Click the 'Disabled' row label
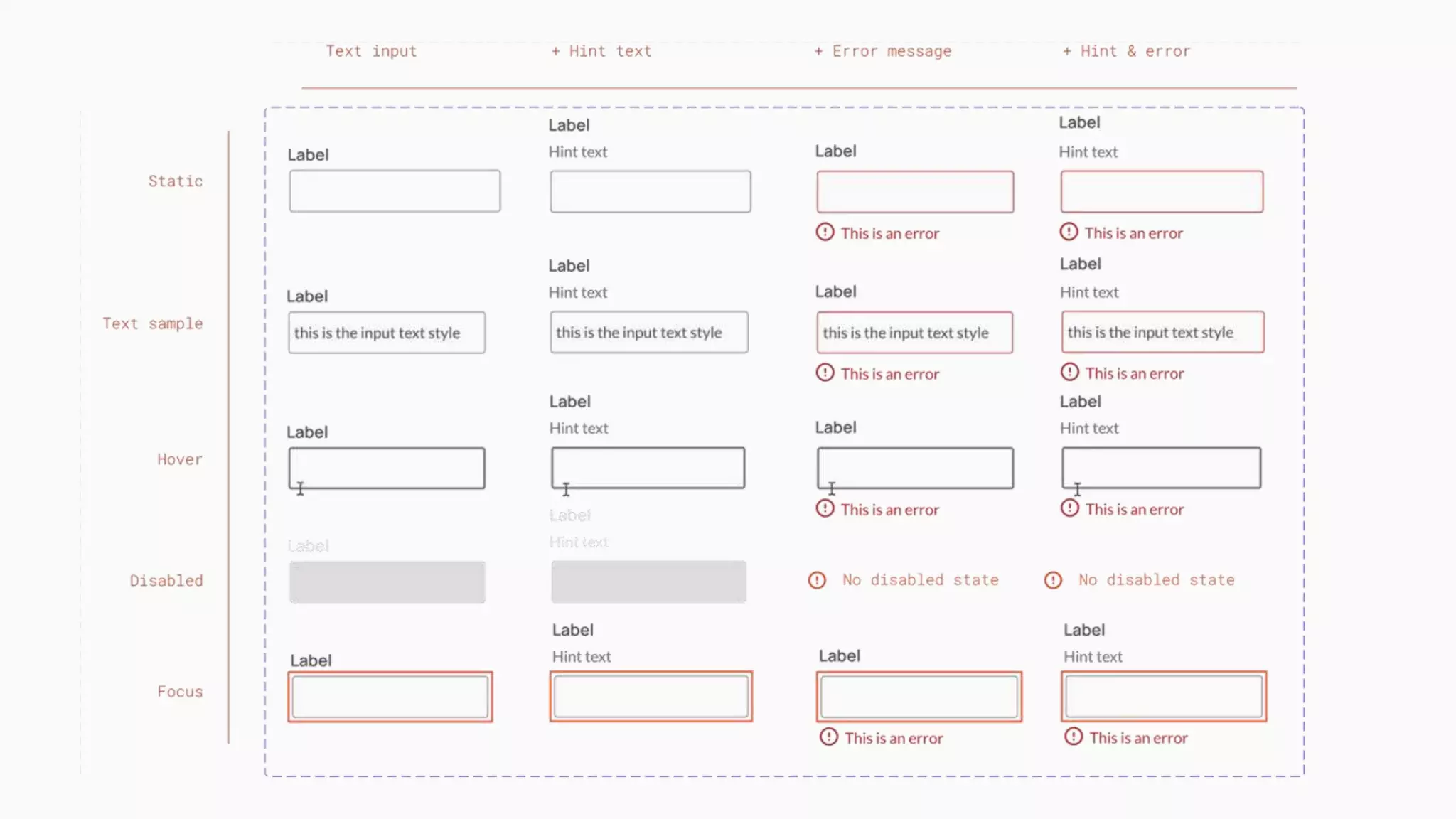The width and height of the screenshot is (1456, 819). [166, 581]
